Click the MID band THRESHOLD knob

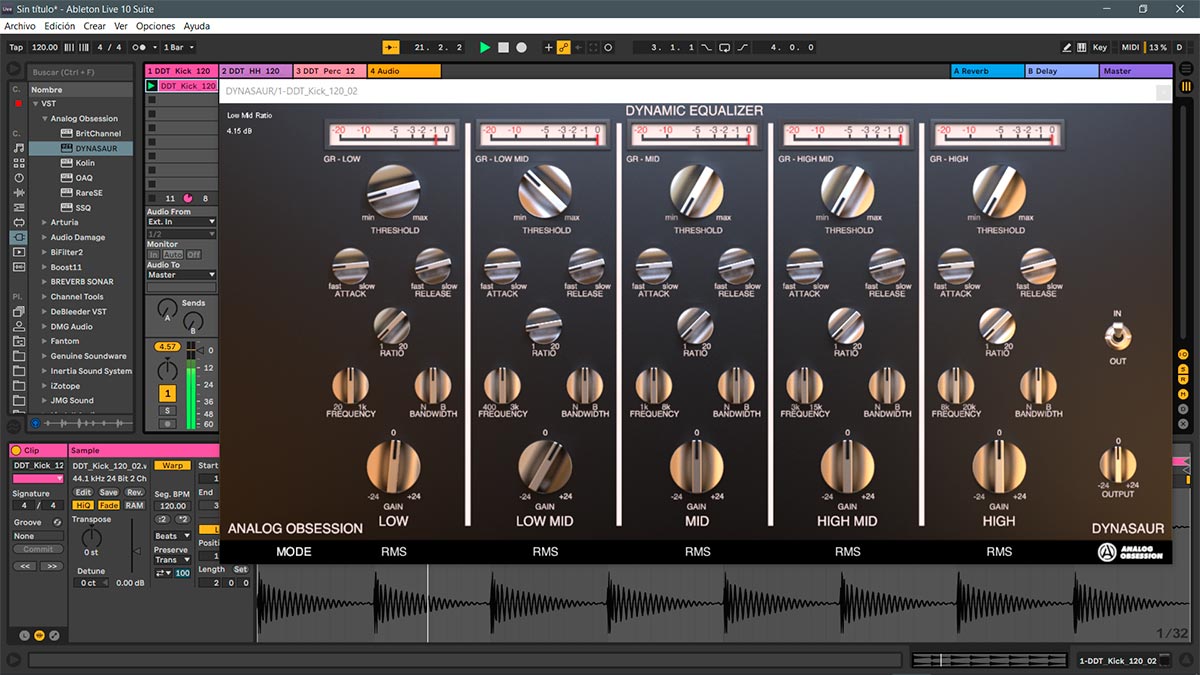pyautogui.click(x=697, y=192)
